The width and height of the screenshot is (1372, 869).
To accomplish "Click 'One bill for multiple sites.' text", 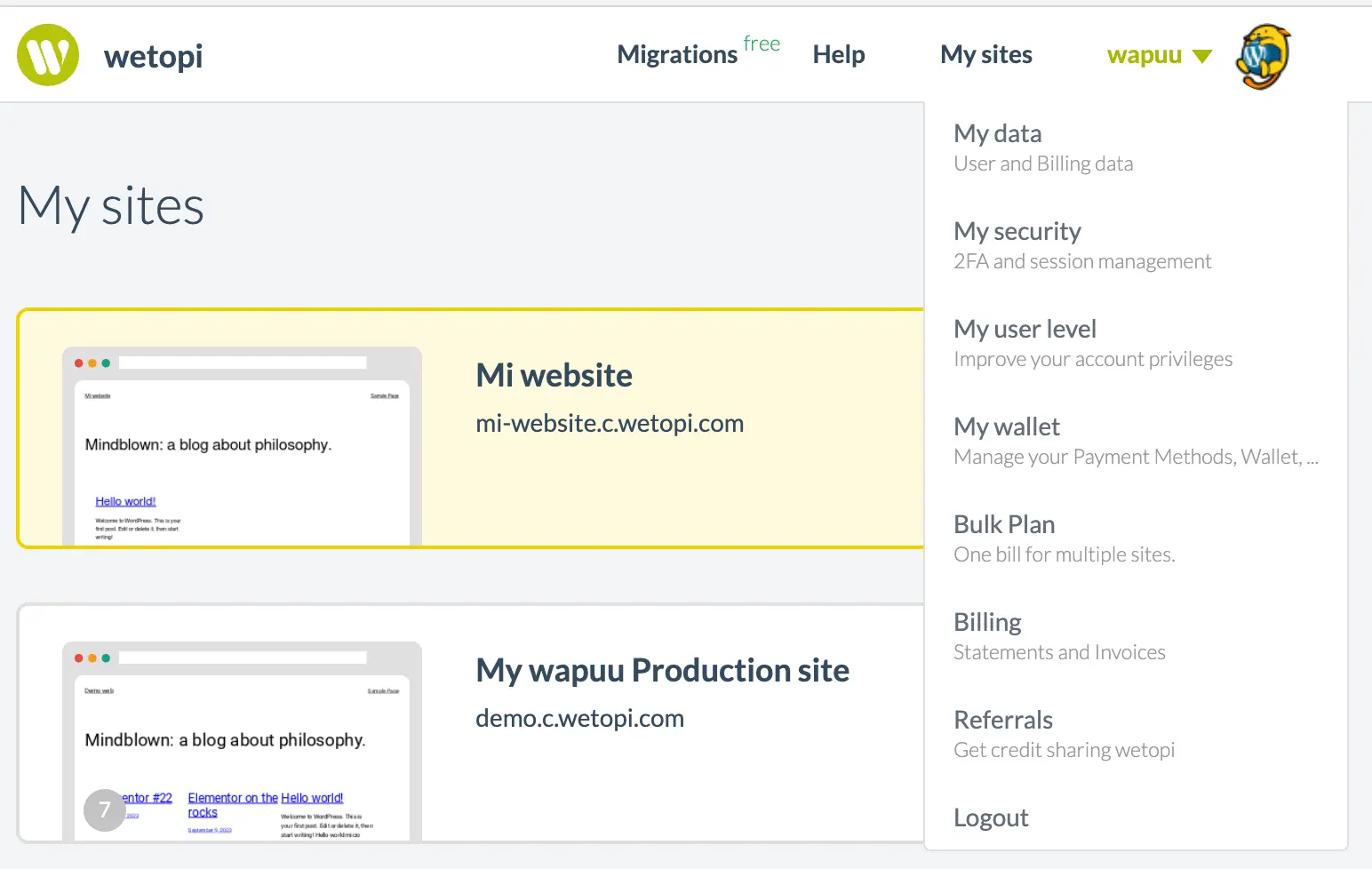I will tap(1065, 554).
